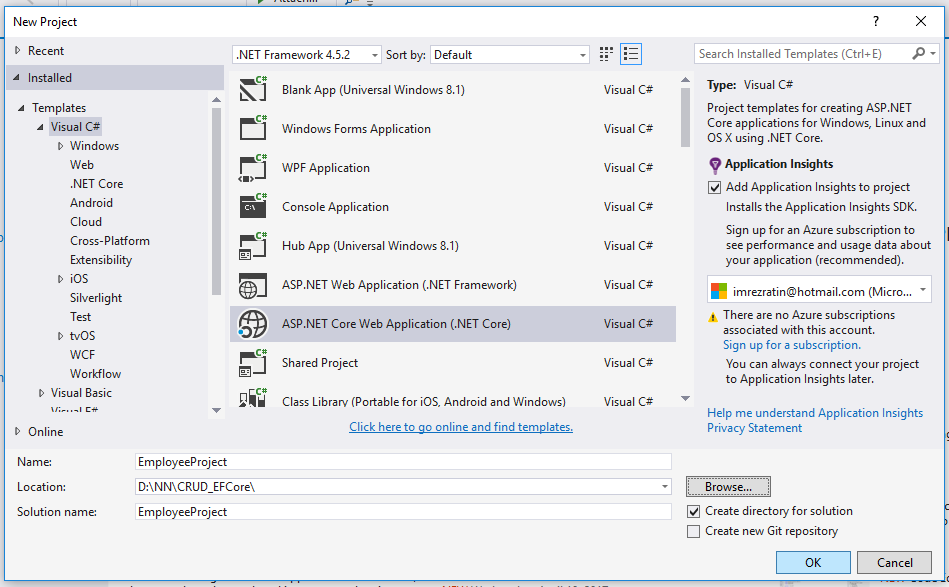Click the Cancel button

coord(895,563)
